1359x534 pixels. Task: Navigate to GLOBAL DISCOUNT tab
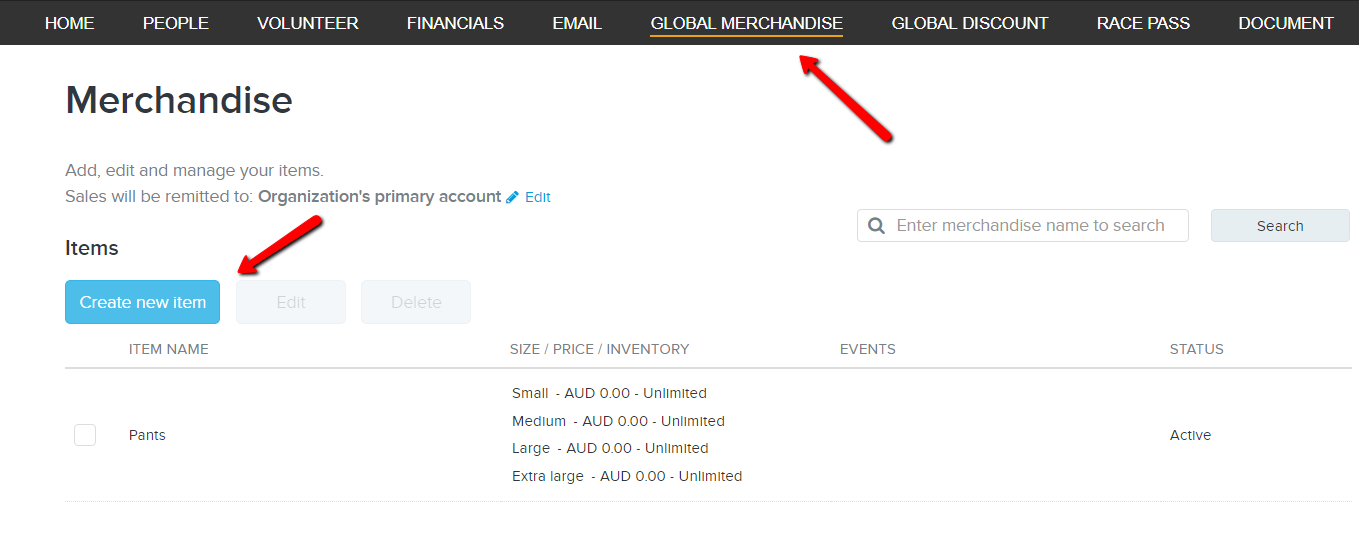point(970,23)
